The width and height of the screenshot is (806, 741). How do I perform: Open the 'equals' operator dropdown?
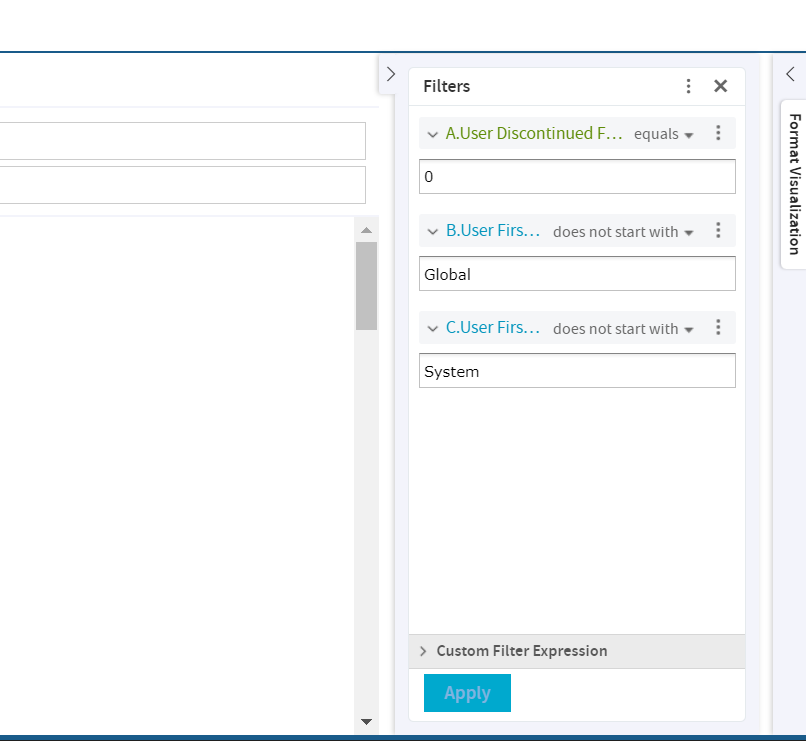(x=663, y=134)
